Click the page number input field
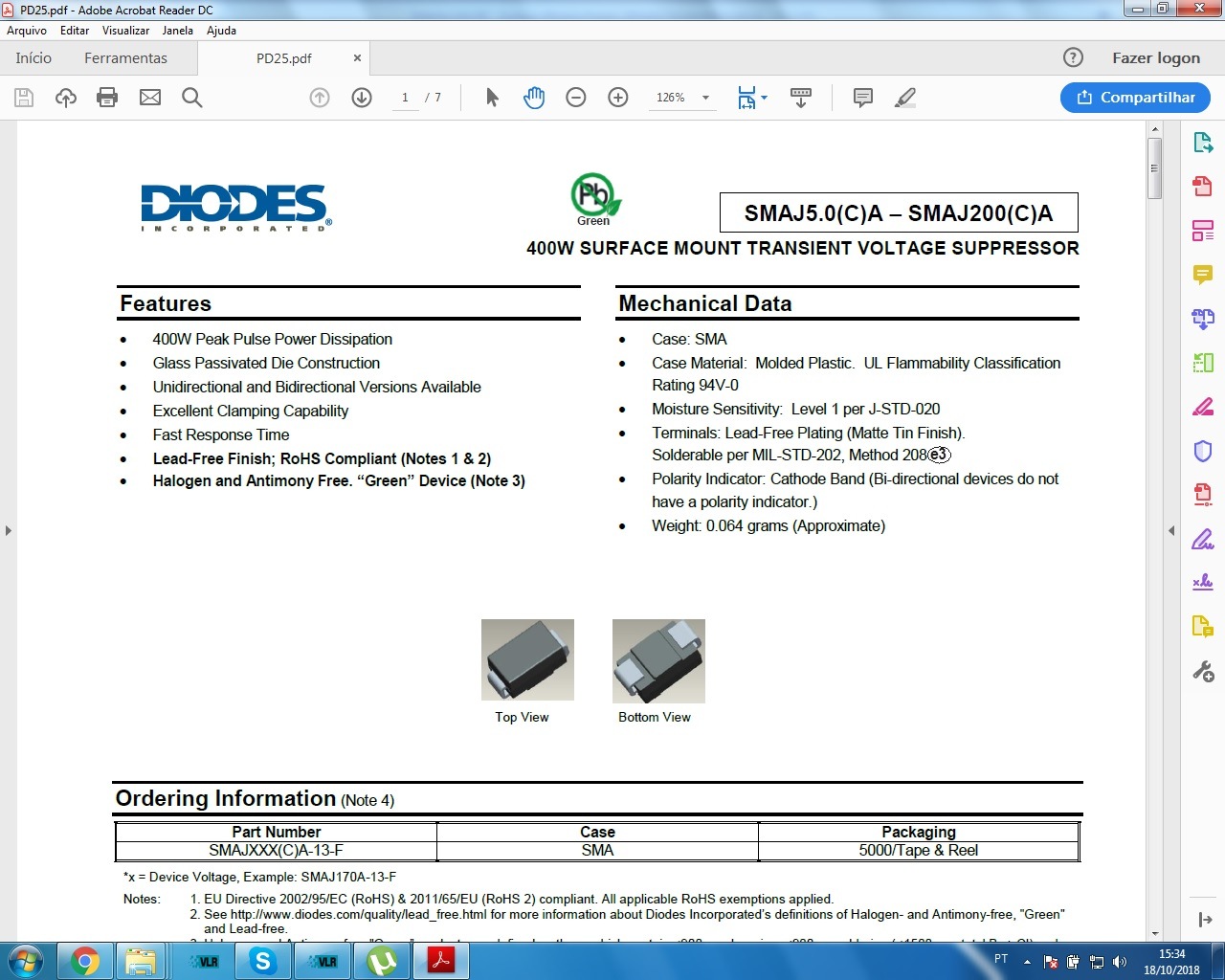Screen dimensions: 1225x980 pyautogui.click(x=405, y=98)
